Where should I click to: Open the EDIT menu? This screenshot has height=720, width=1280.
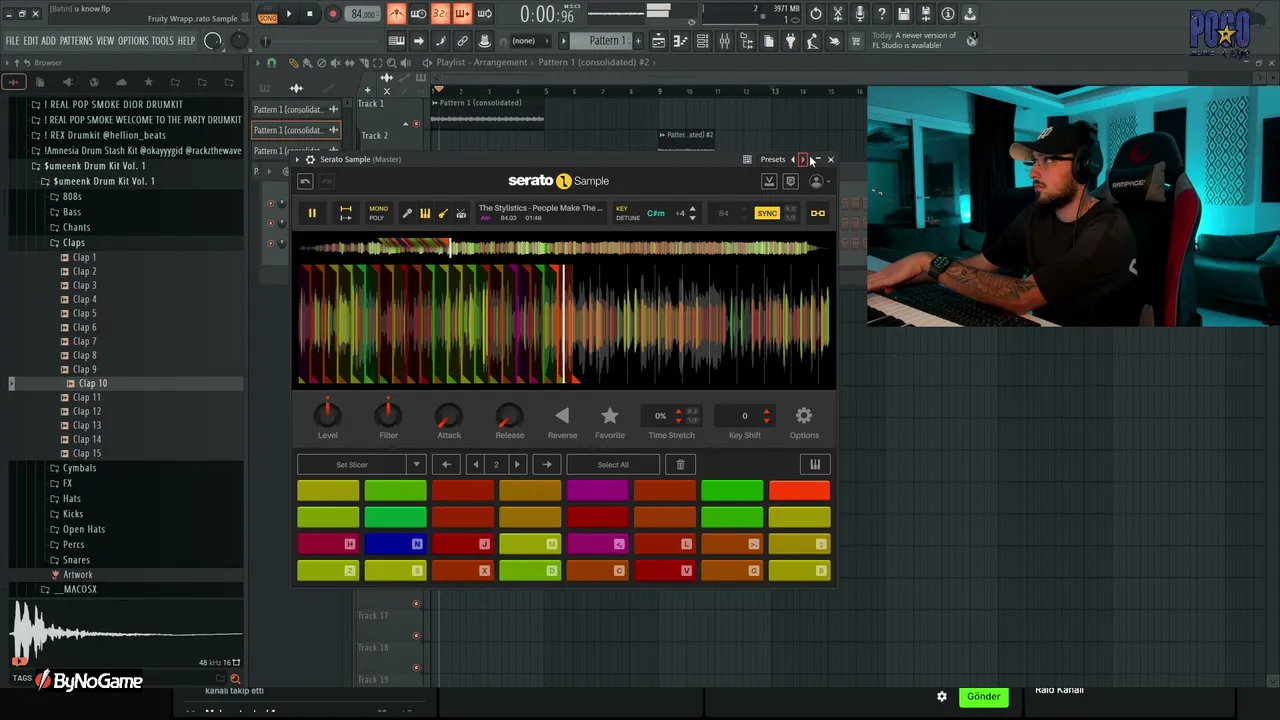[31, 41]
